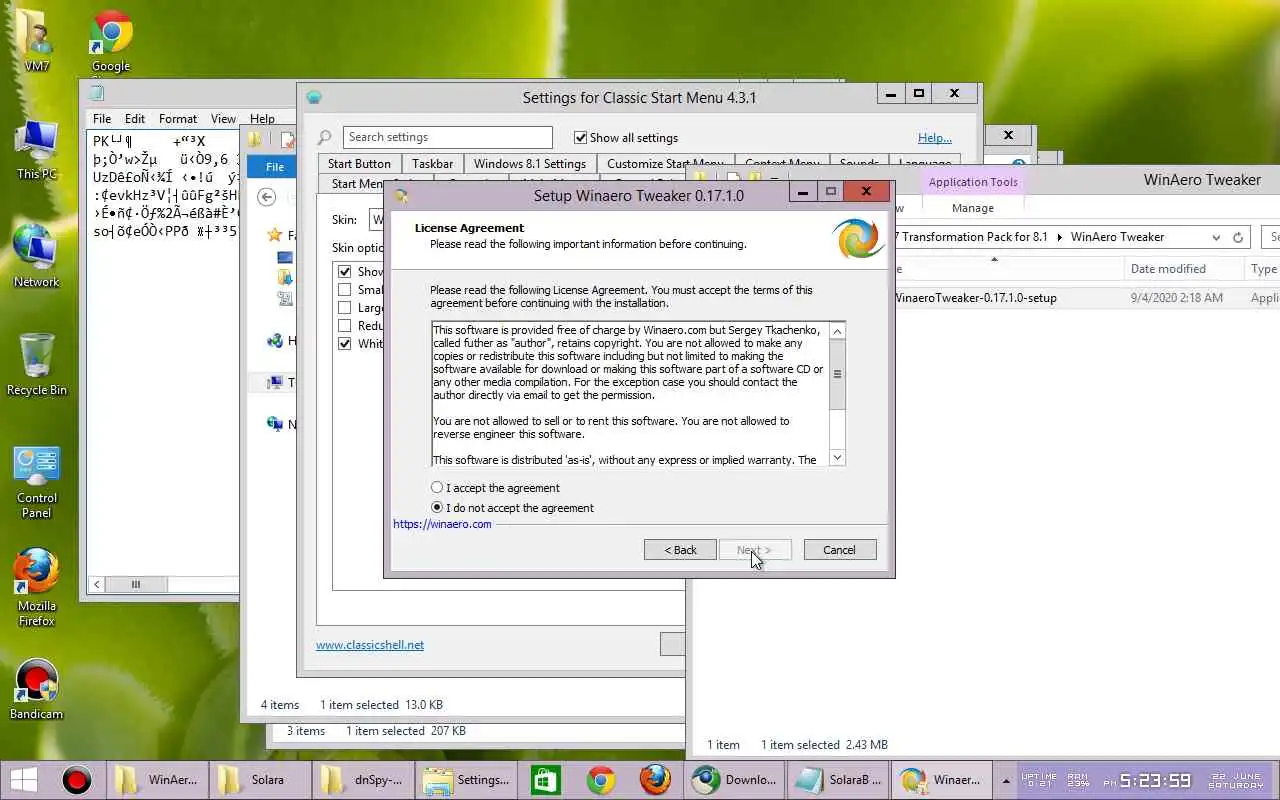Open https://winaero.com link
This screenshot has height=800, width=1280.
442,524
